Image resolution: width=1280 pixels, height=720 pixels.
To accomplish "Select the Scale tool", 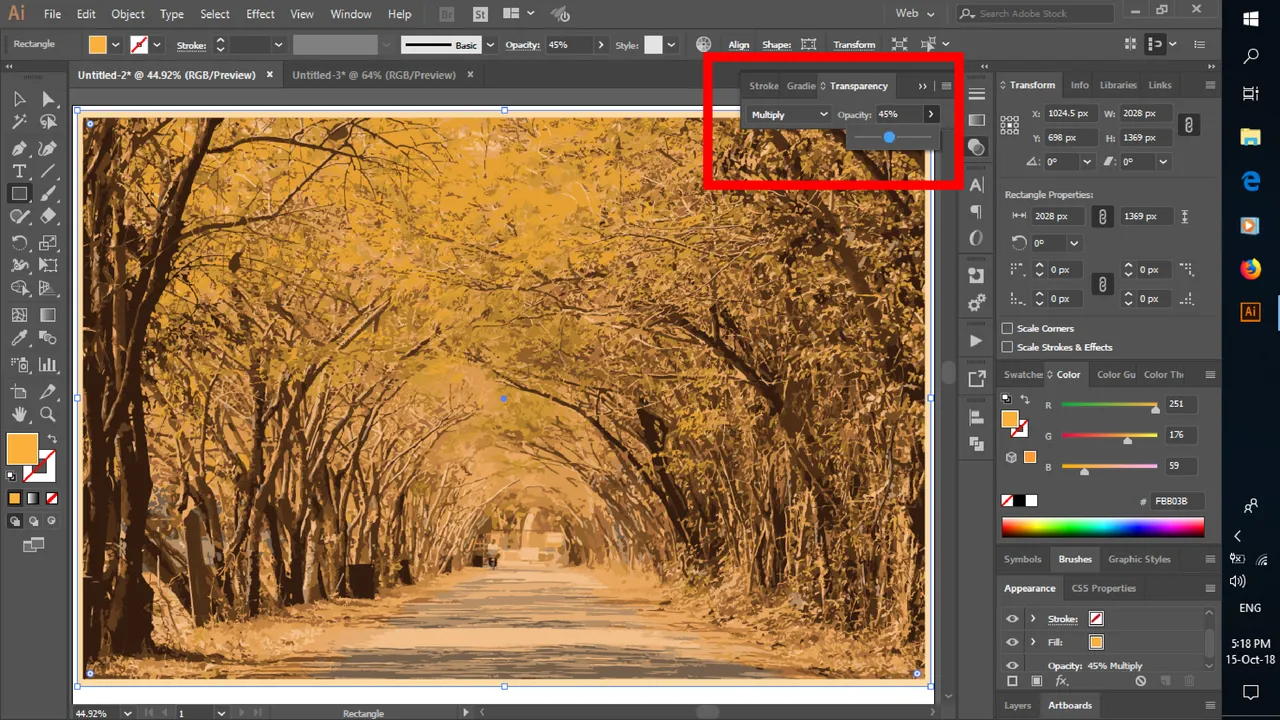I will click(x=48, y=243).
